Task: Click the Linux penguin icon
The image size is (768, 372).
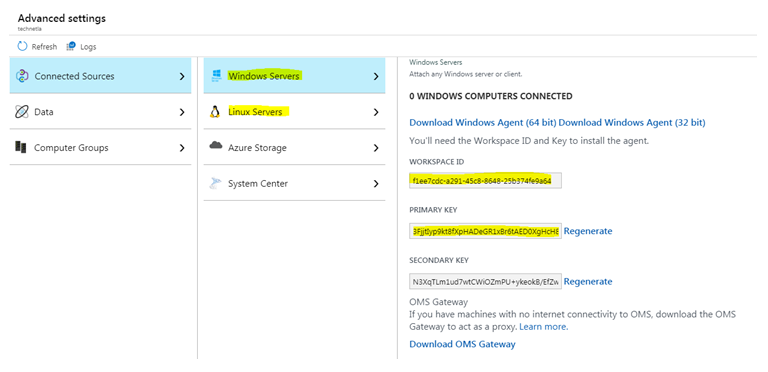Action: 215,112
